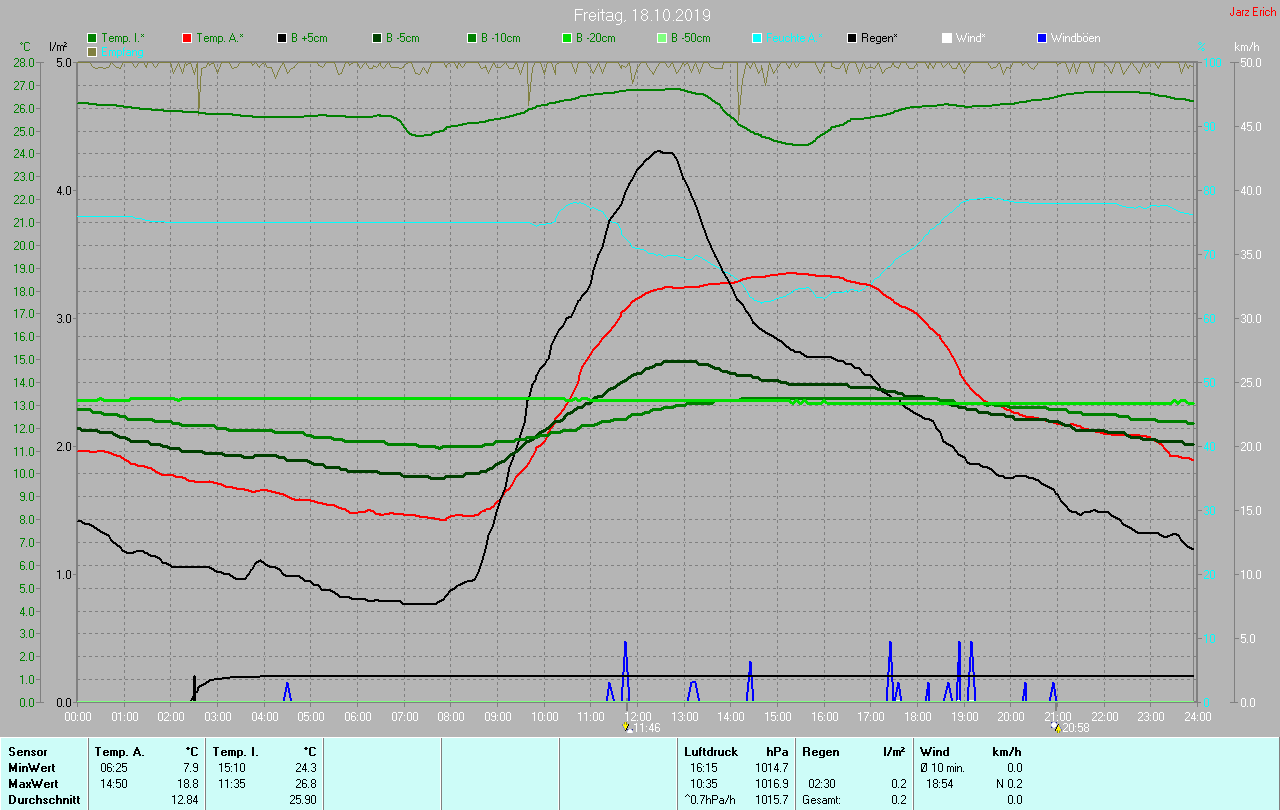Click the sunset marker at 20:58
Image resolution: width=1280 pixels, height=810 pixels.
(1056, 728)
